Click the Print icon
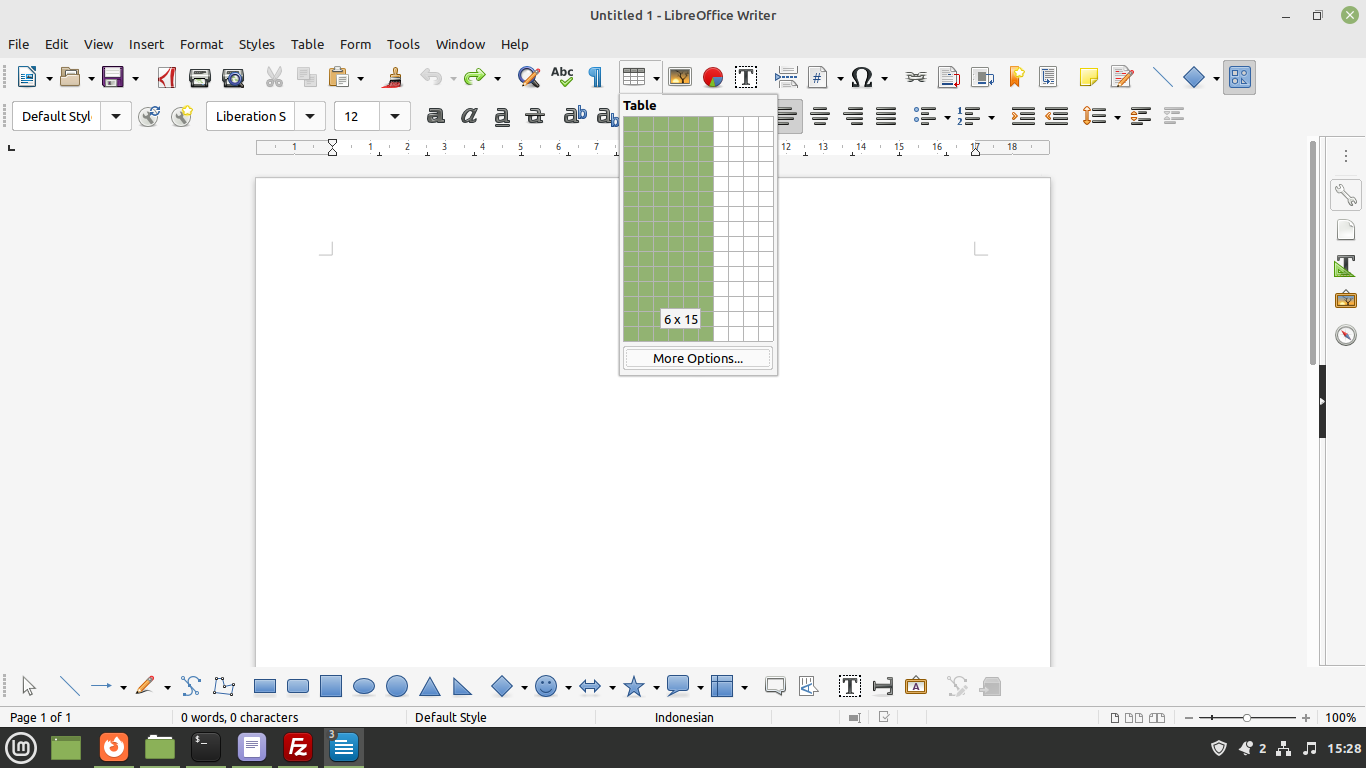This screenshot has width=1366, height=768. pos(200,77)
